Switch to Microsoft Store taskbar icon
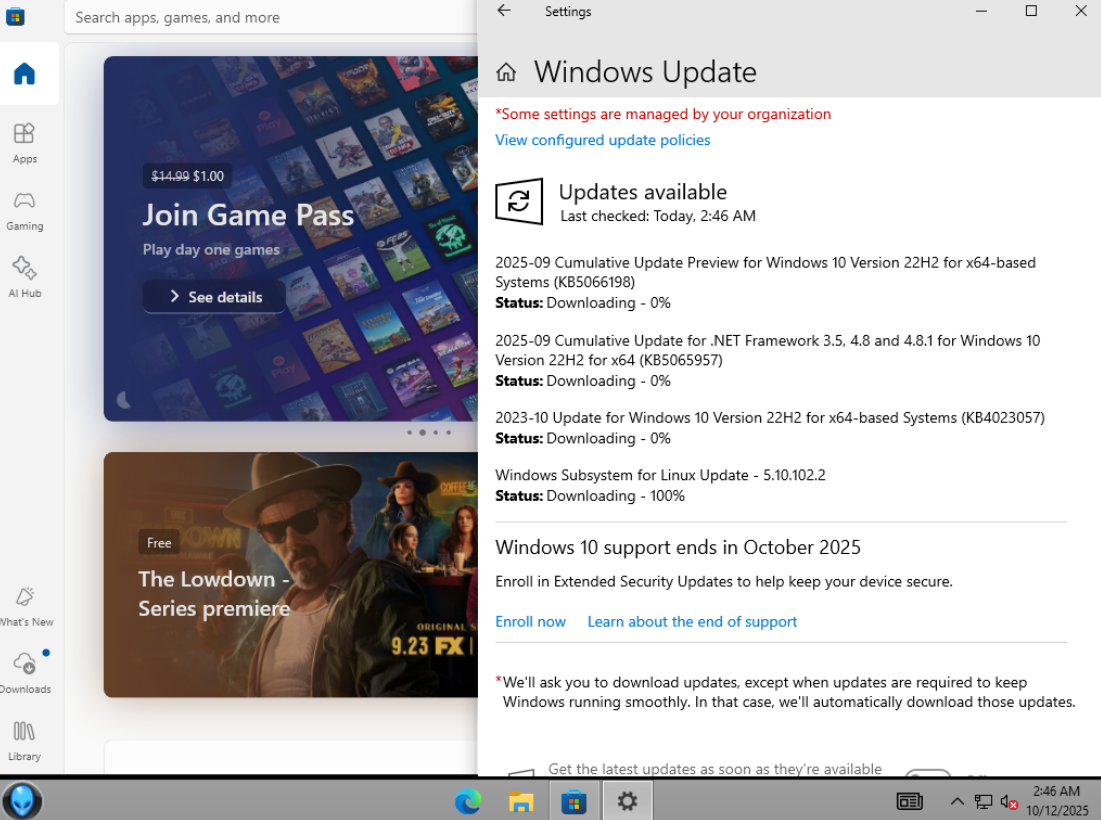Screen dimensions: 1101x820 pyautogui.click(x=574, y=801)
